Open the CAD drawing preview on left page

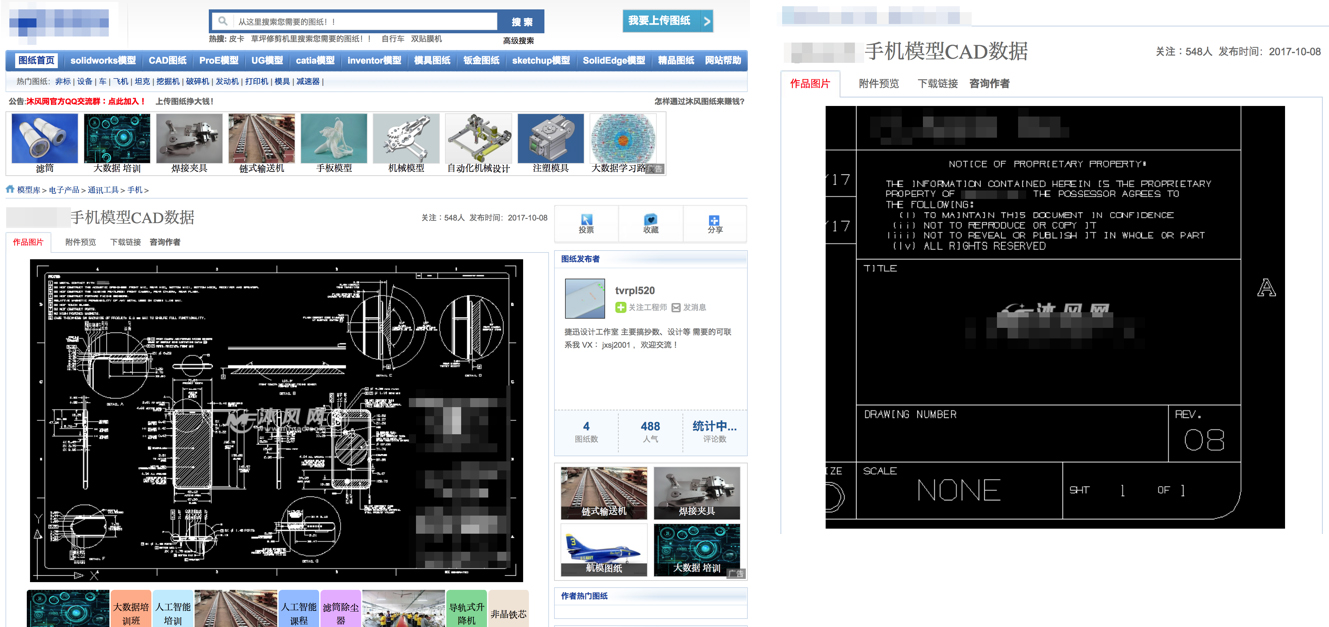click(x=276, y=420)
